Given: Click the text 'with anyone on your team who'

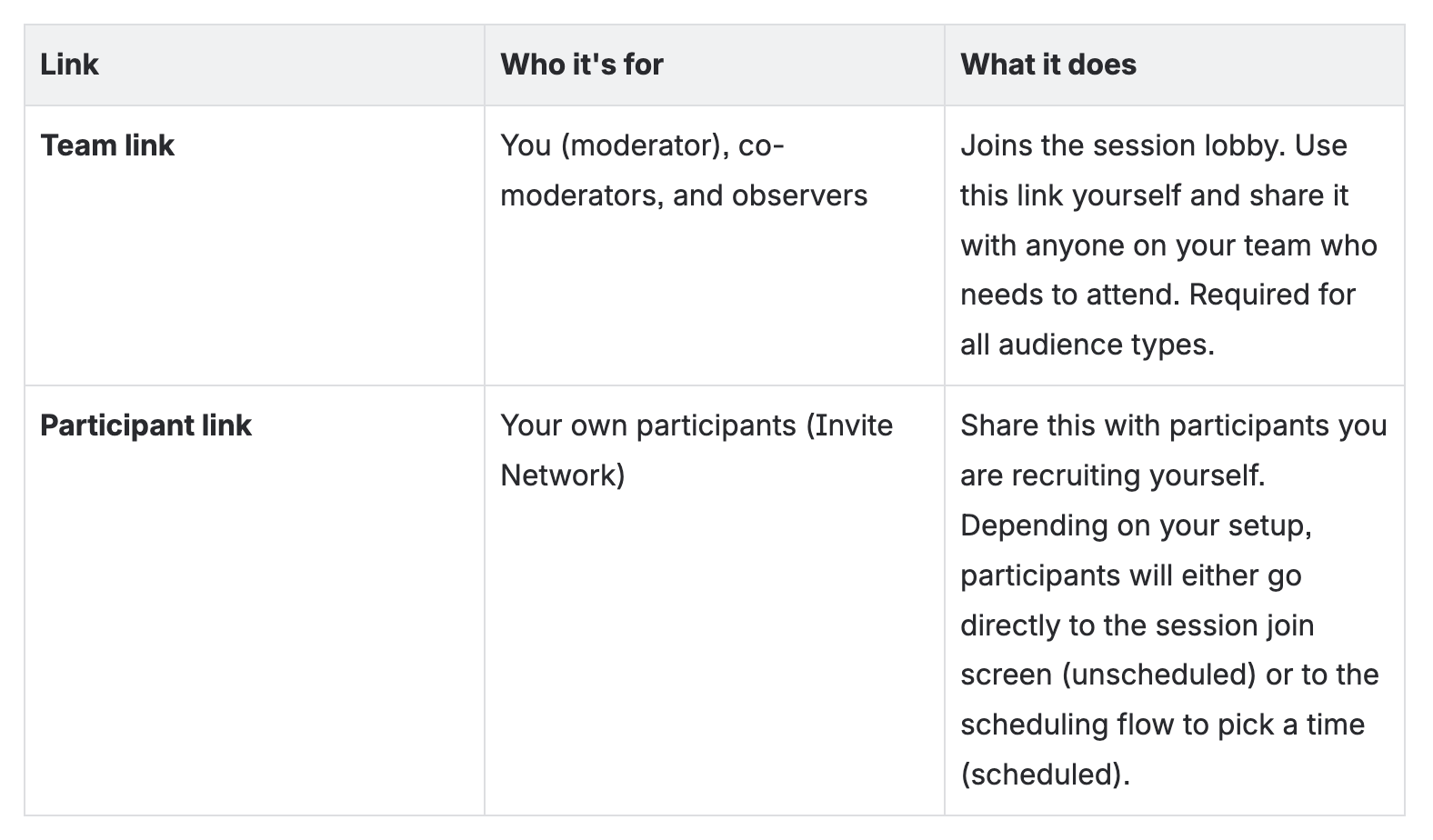Looking at the screenshot, I should pyautogui.click(x=1168, y=245).
